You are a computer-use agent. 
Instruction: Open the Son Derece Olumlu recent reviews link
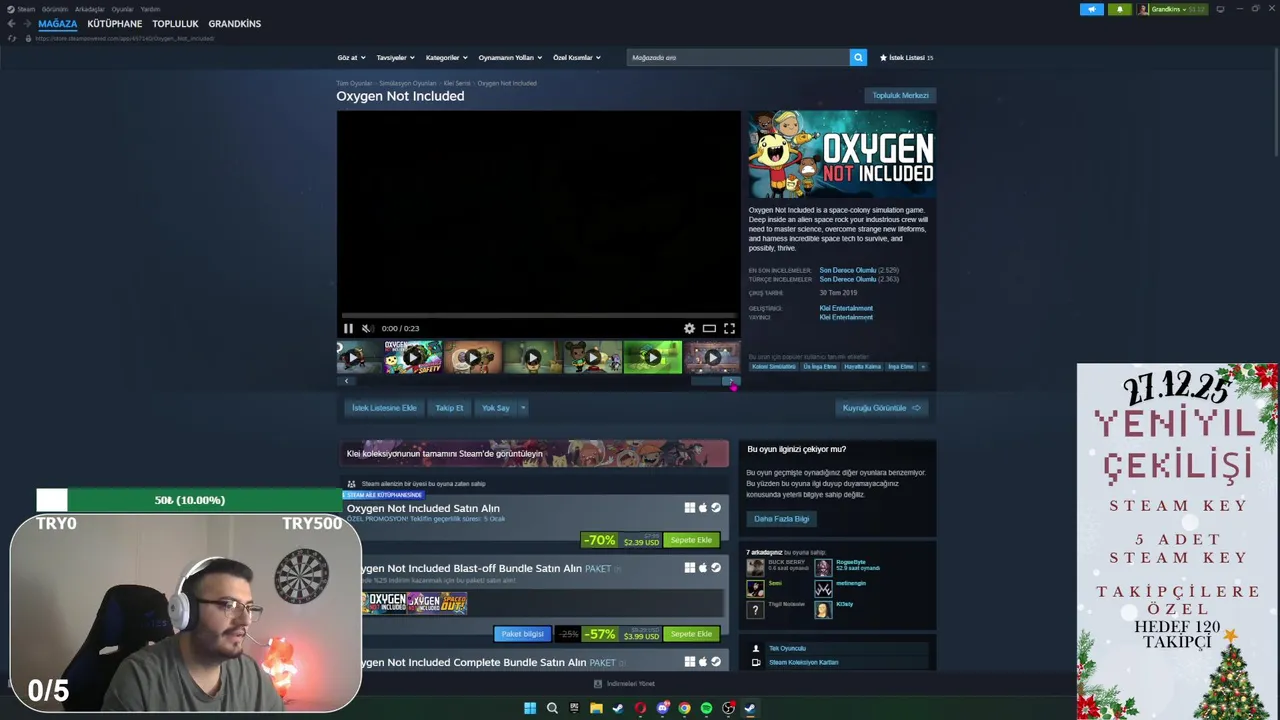coord(847,270)
